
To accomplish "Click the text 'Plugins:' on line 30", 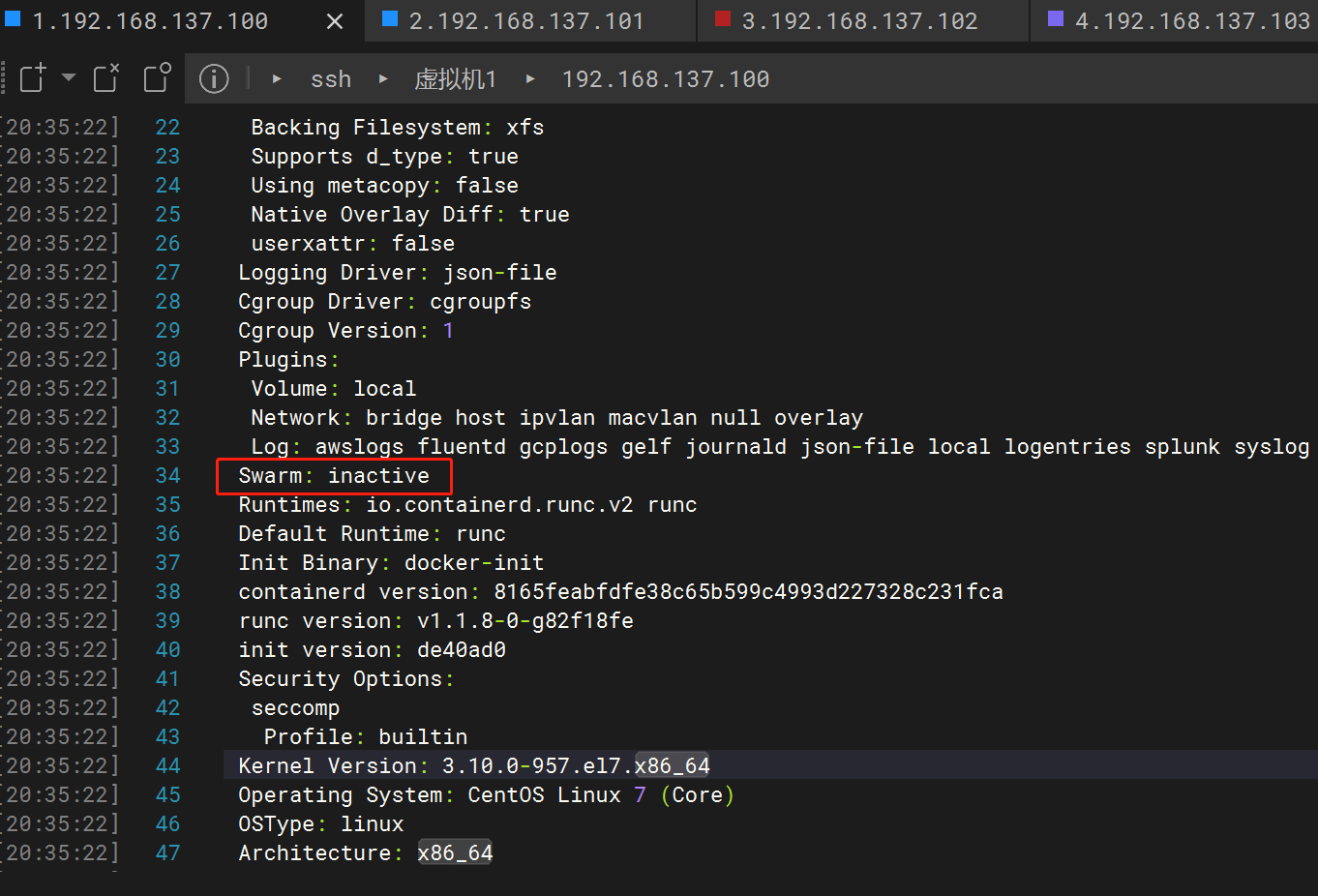I will [288, 359].
